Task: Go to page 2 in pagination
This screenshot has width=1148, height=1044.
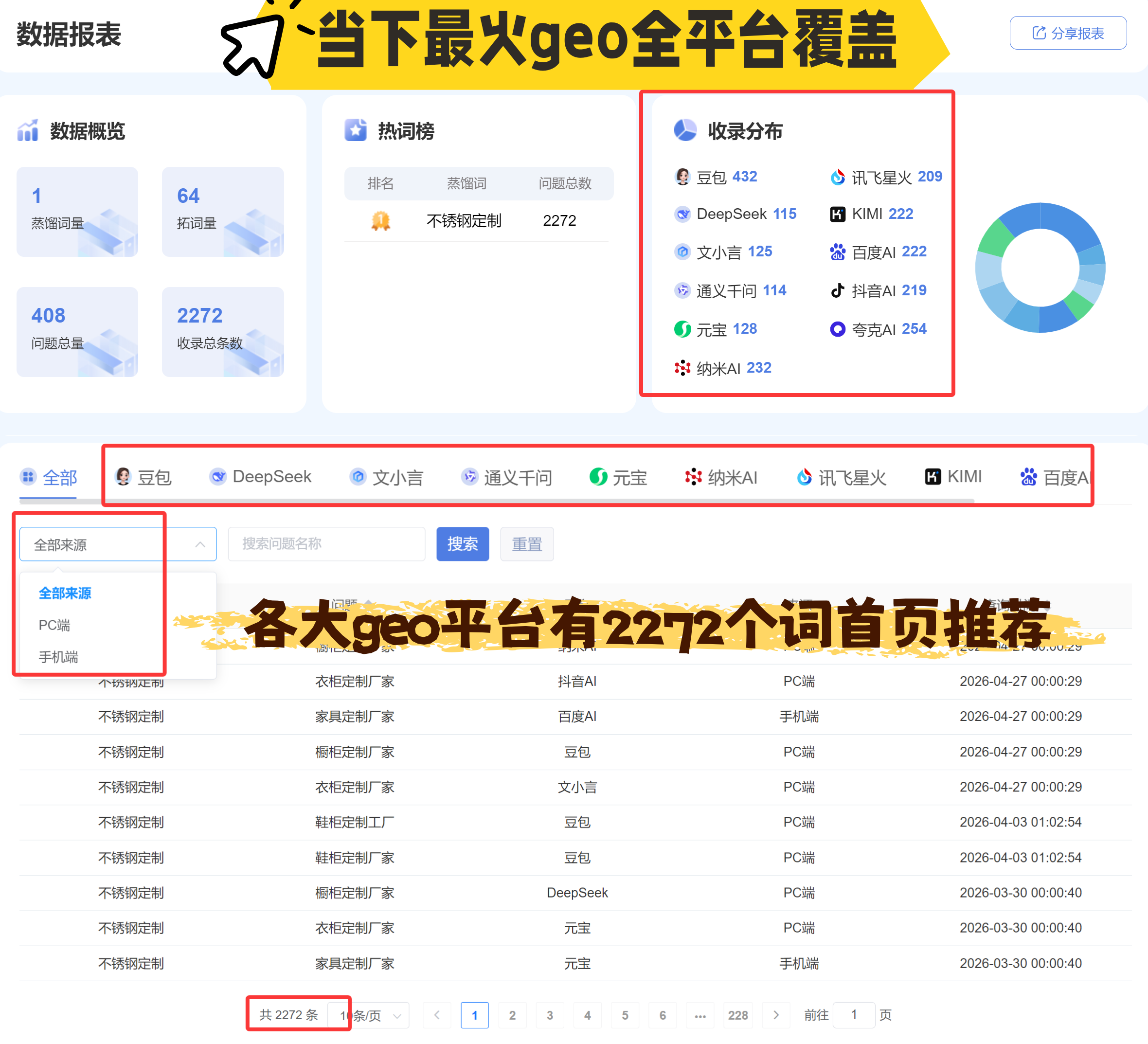Action: click(x=513, y=1015)
